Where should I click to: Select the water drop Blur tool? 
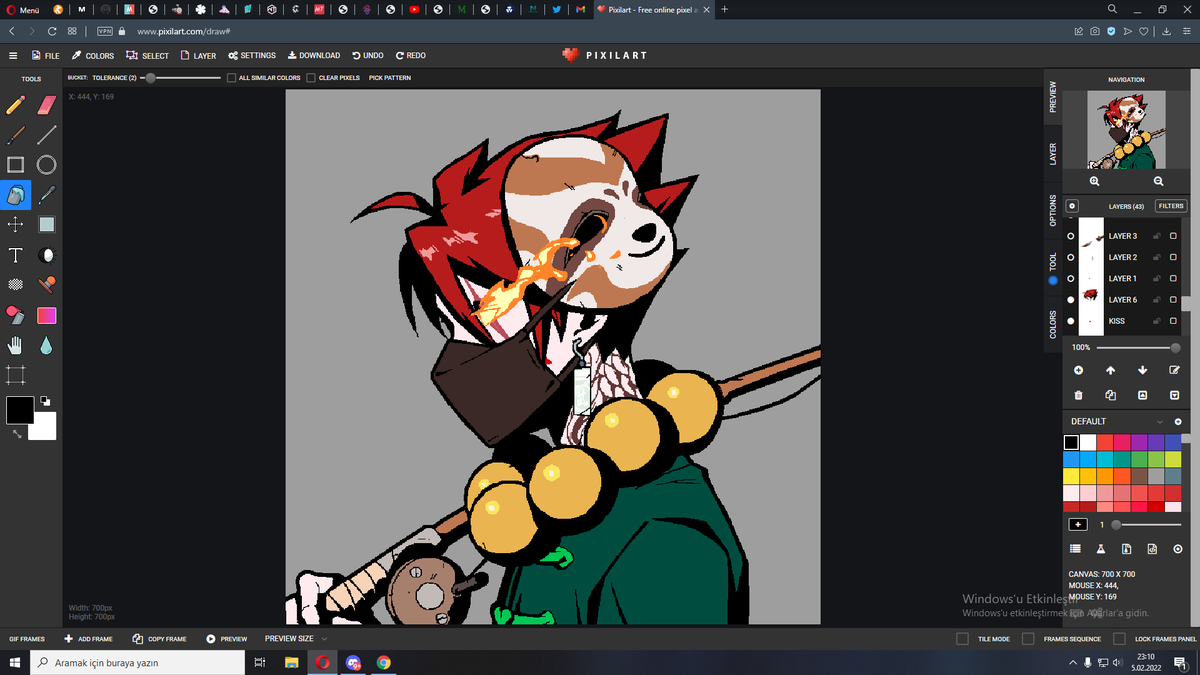[46, 345]
